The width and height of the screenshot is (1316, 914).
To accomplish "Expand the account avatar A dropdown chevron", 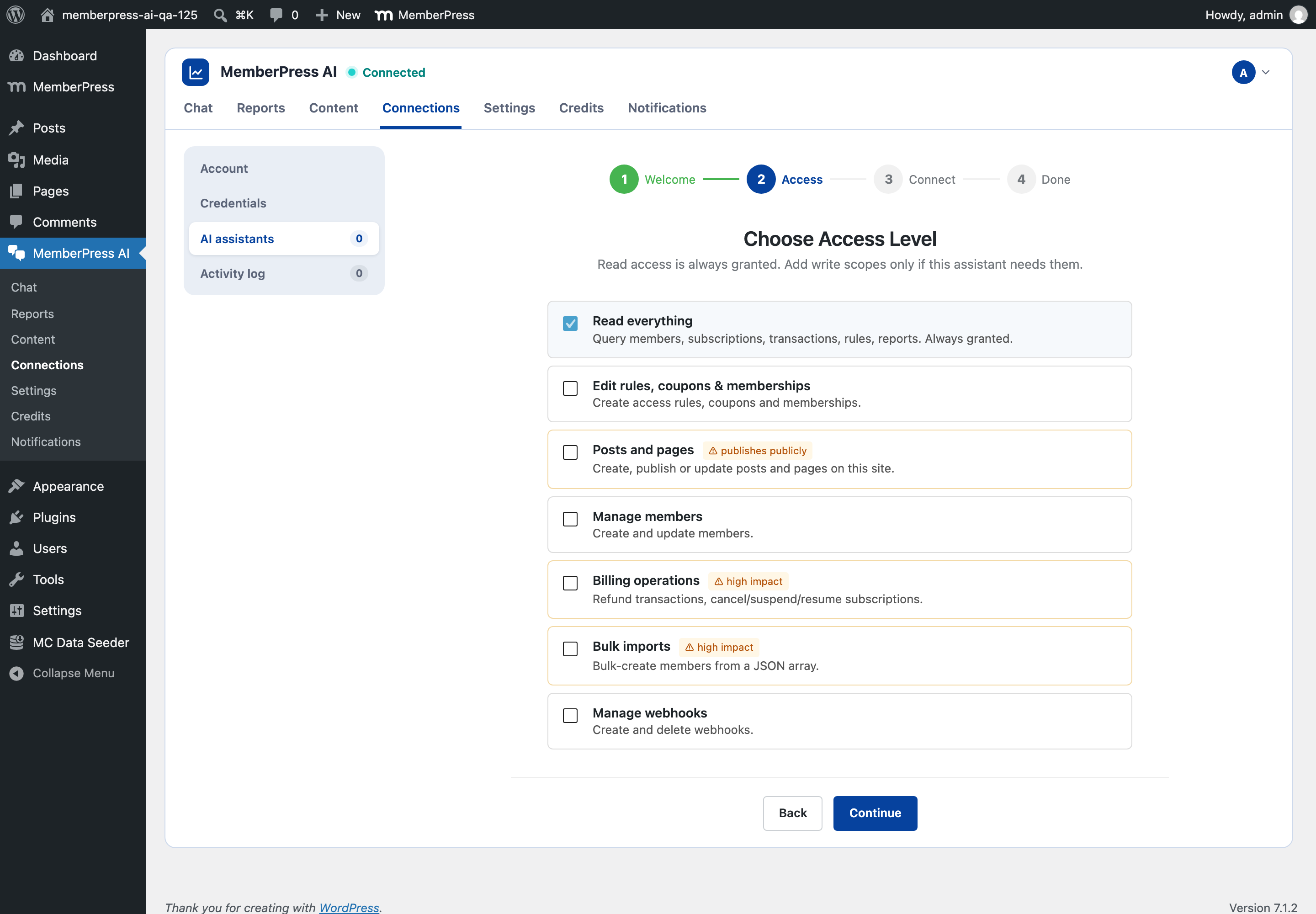I will click(x=1266, y=72).
